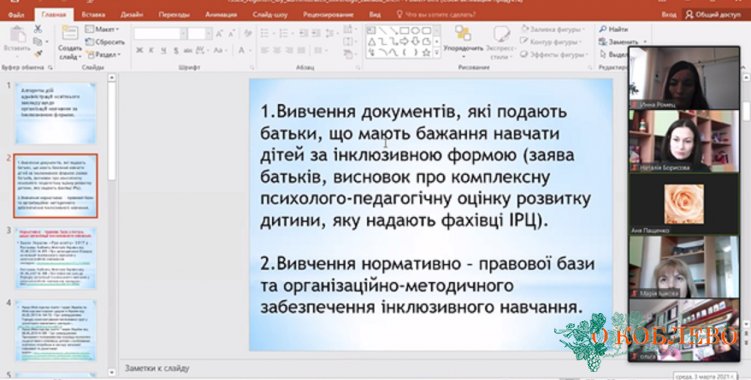Open the Файл tab

16,15
